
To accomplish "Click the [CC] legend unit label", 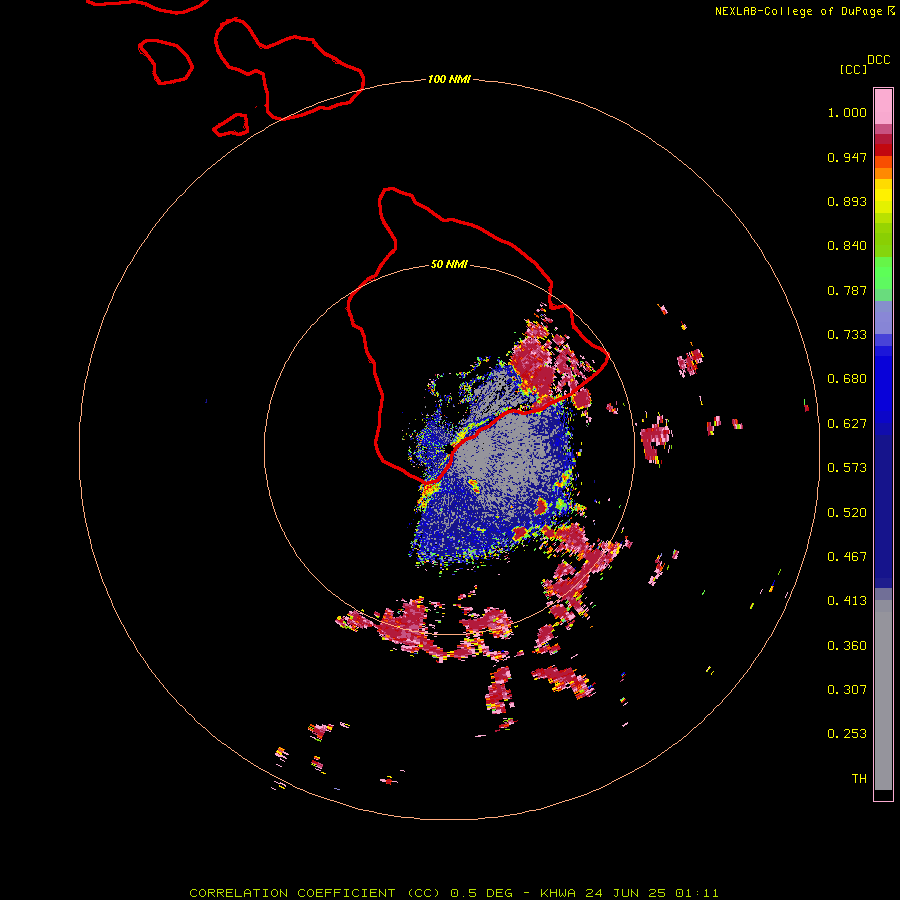I will point(853,69).
